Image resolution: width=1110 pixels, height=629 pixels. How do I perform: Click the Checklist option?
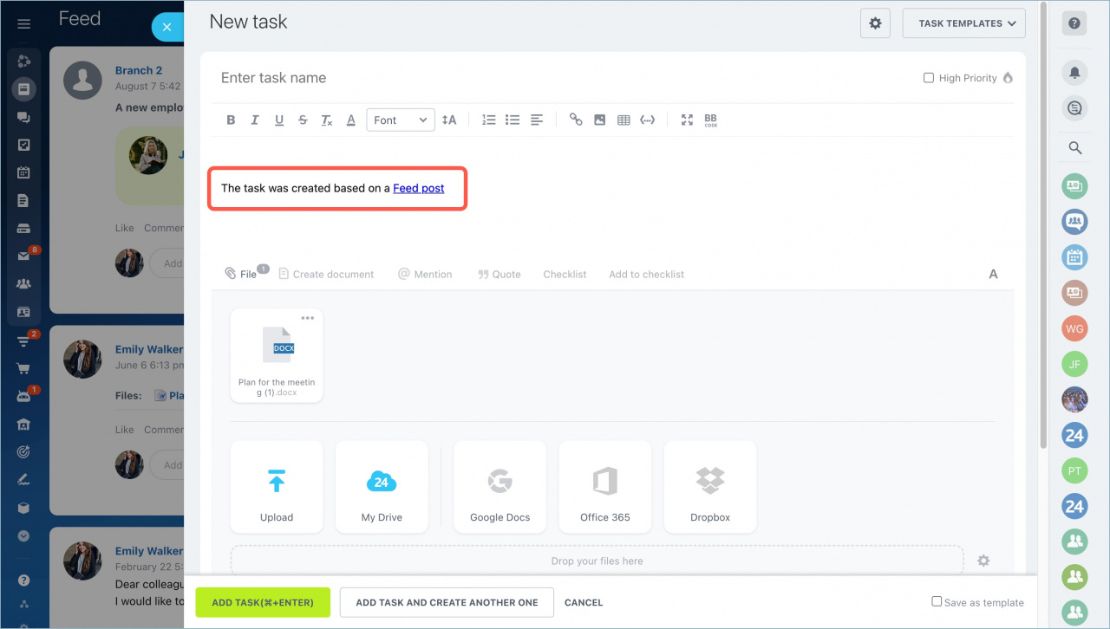click(565, 274)
